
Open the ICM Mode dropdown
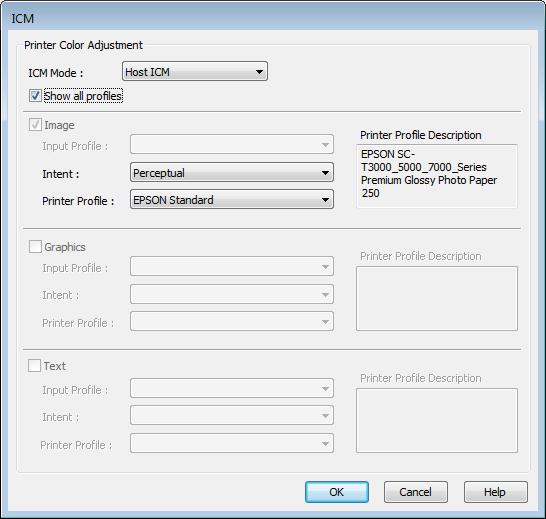click(195, 71)
